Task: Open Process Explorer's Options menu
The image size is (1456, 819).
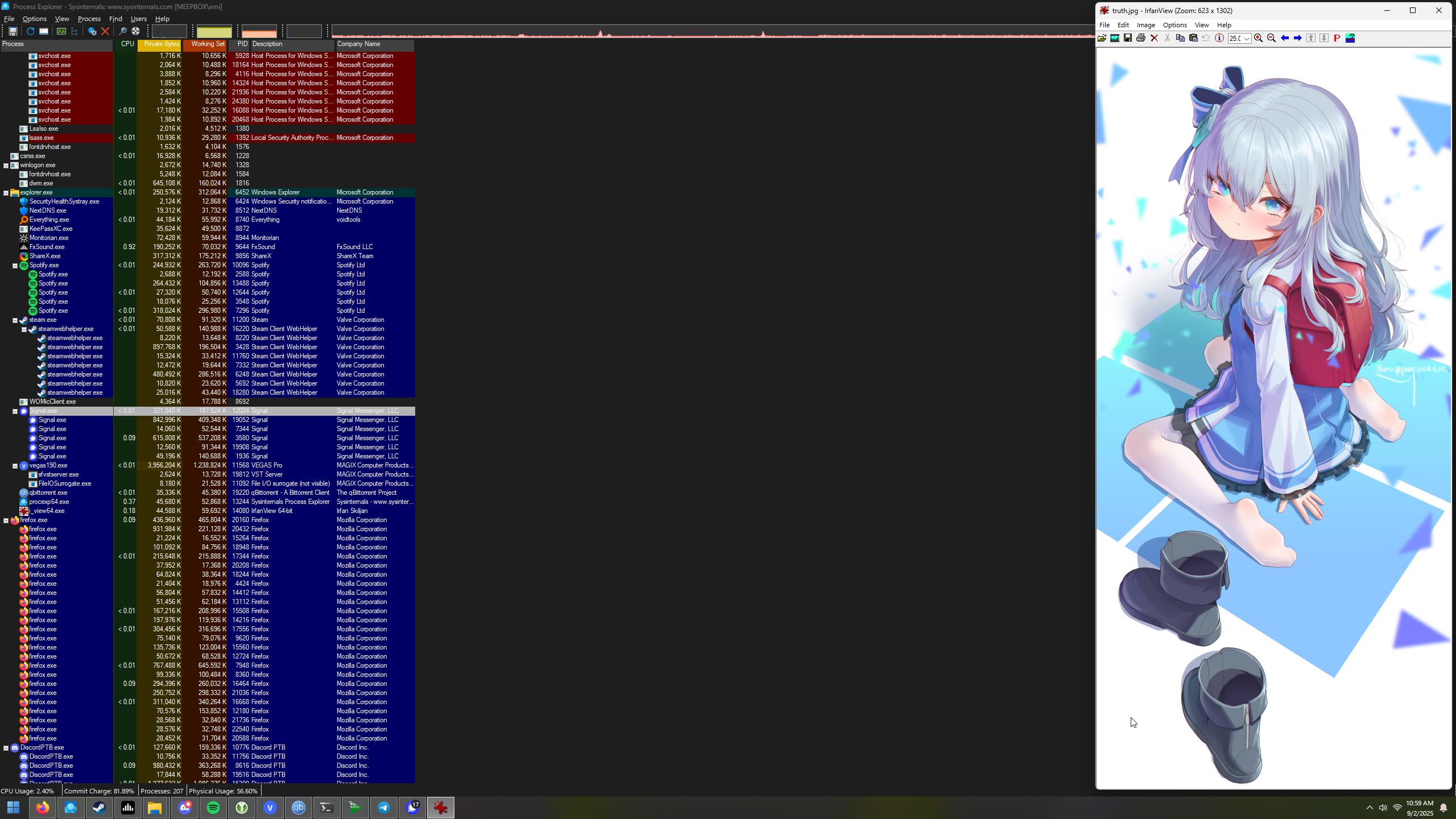Action: click(34, 19)
